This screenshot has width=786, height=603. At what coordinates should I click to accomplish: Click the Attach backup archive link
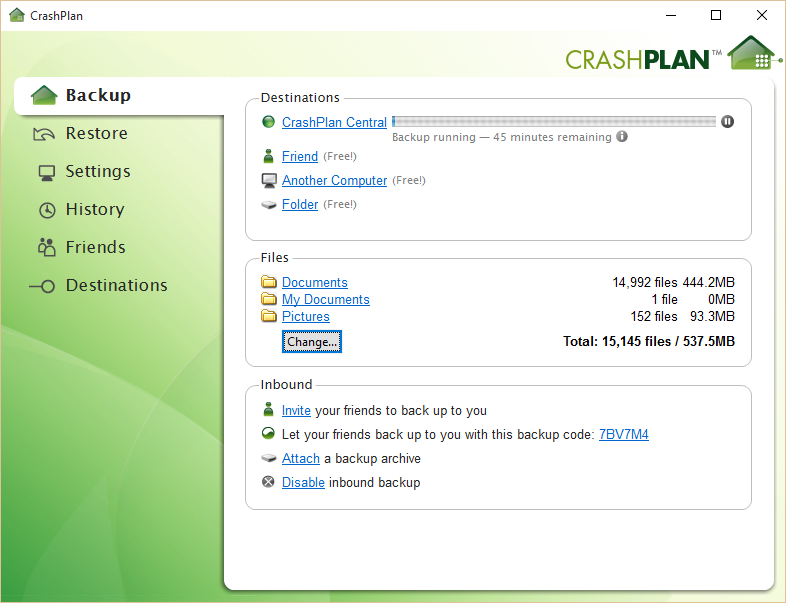[x=301, y=459]
